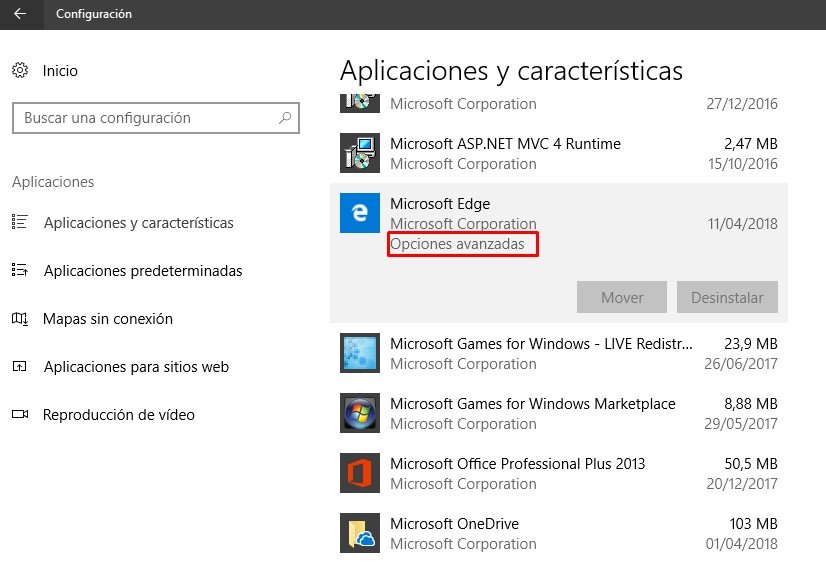The width and height of the screenshot is (826, 562).
Task: Select Microsoft ASP.NET MVC 4 Runtime entry
Action: (x=558, y=153)
